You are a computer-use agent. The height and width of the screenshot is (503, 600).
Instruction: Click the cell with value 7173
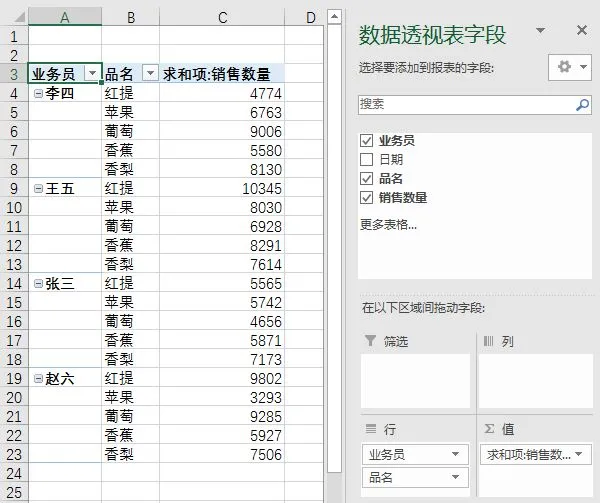[x=222, y=359]
